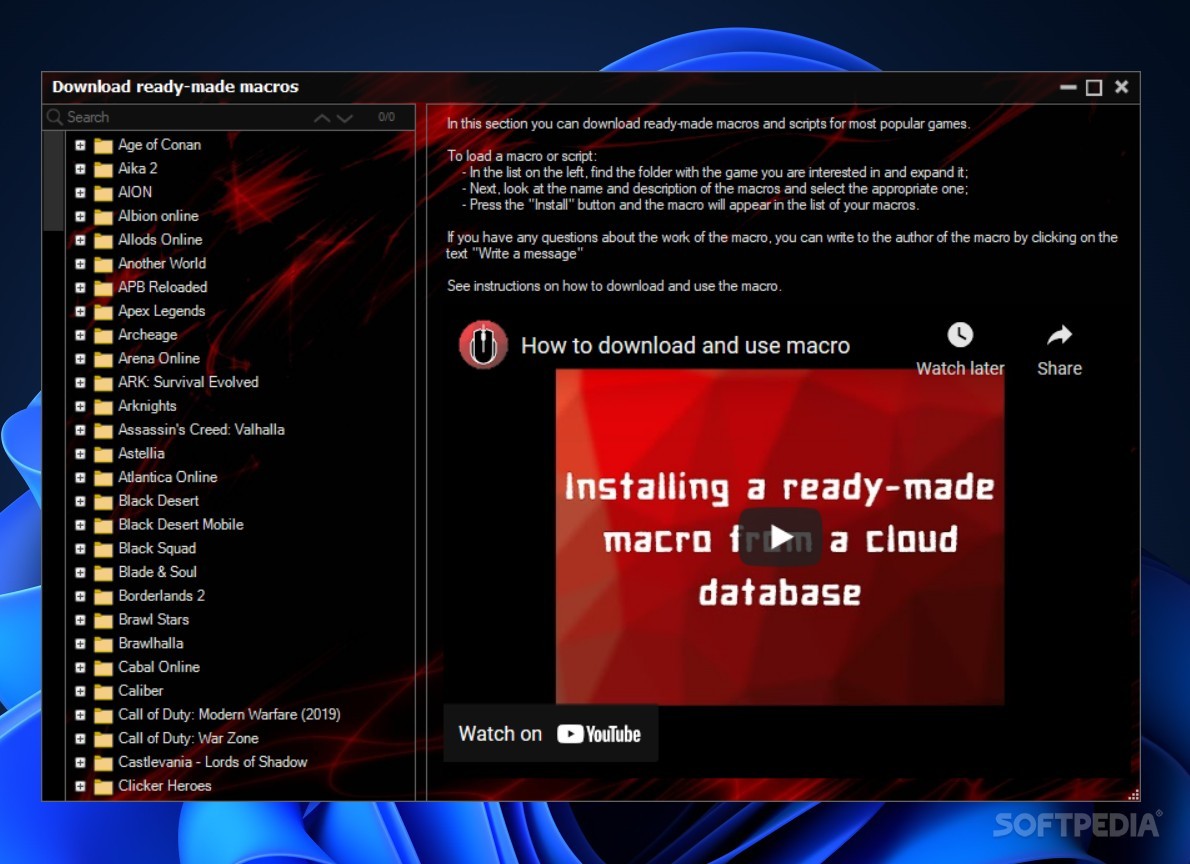Go to next search result arrow

(345, 118)
